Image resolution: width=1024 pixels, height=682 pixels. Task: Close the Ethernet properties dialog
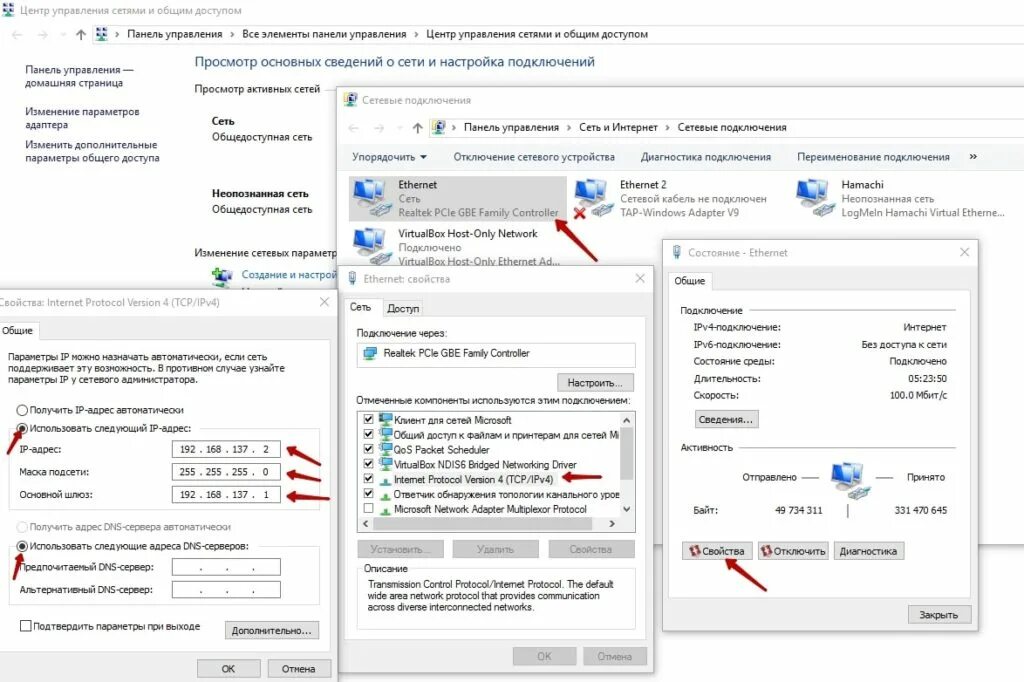[x=640, y=278]
